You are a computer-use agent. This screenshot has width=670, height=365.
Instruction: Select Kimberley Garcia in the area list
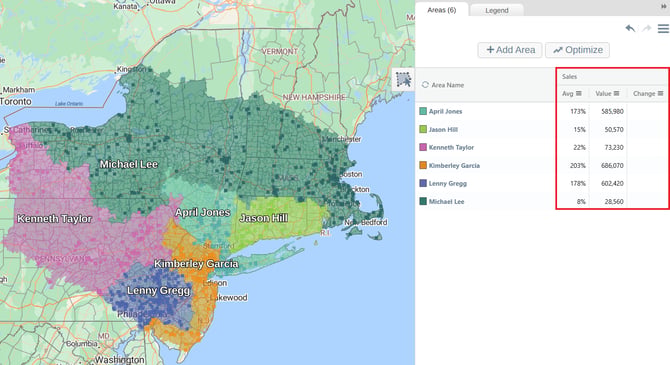pos(454,165)
